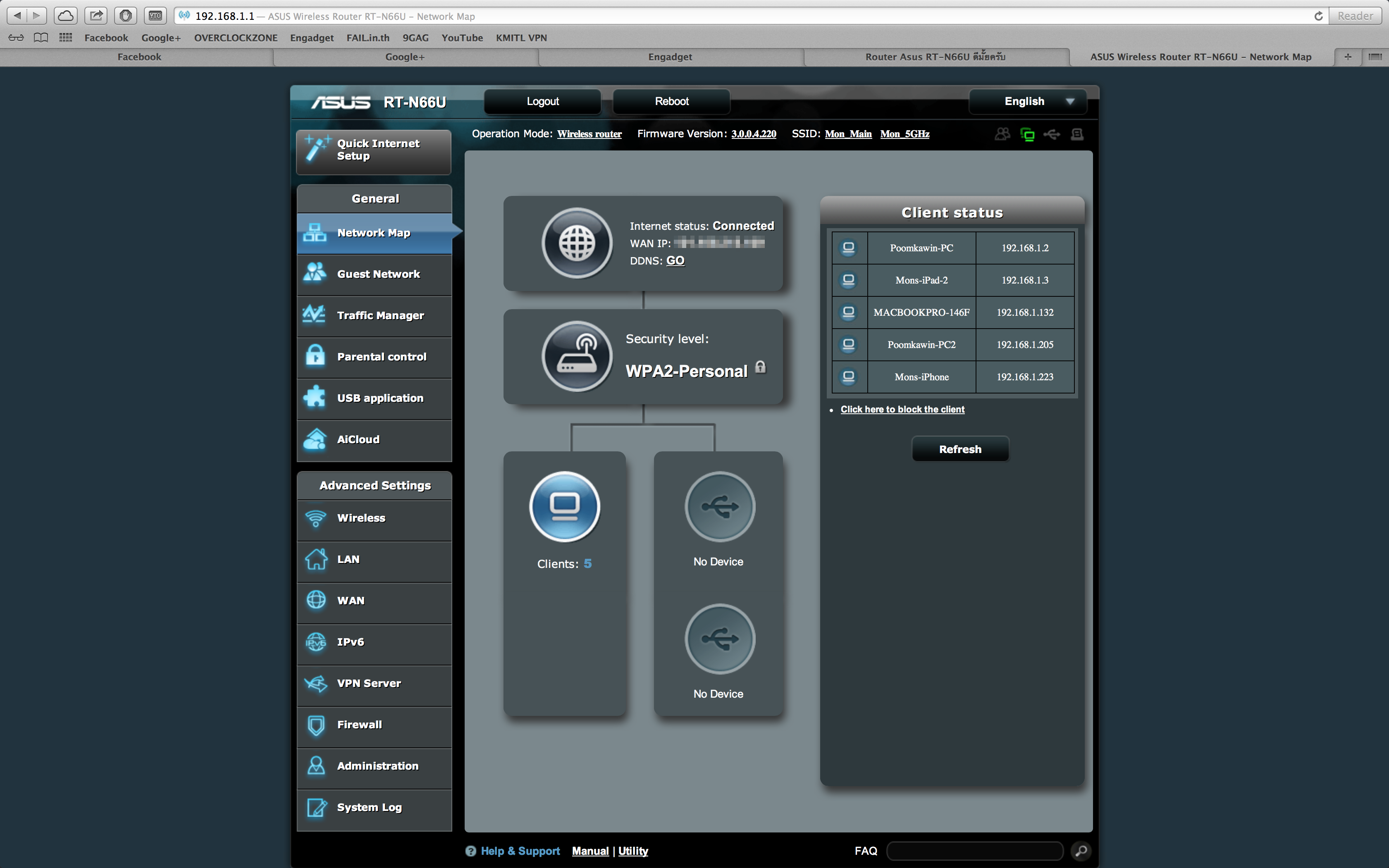Click the upper USB No Device icon
Image resolution: width=1389 pixels, height=868 pixels.
[x=719, y=506]
